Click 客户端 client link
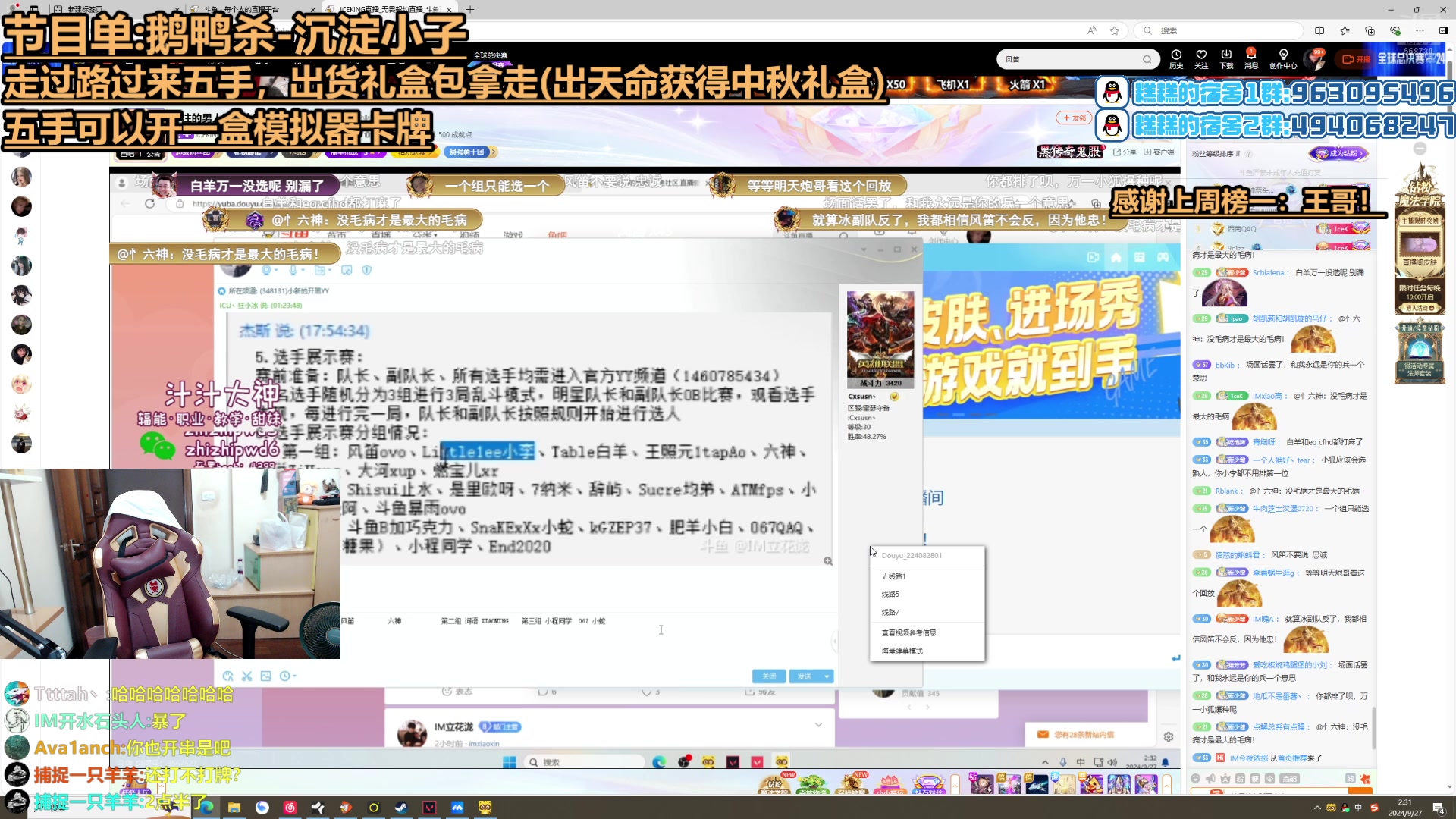This screenshot has height=819, width=1456. (x=1159, y=152)
